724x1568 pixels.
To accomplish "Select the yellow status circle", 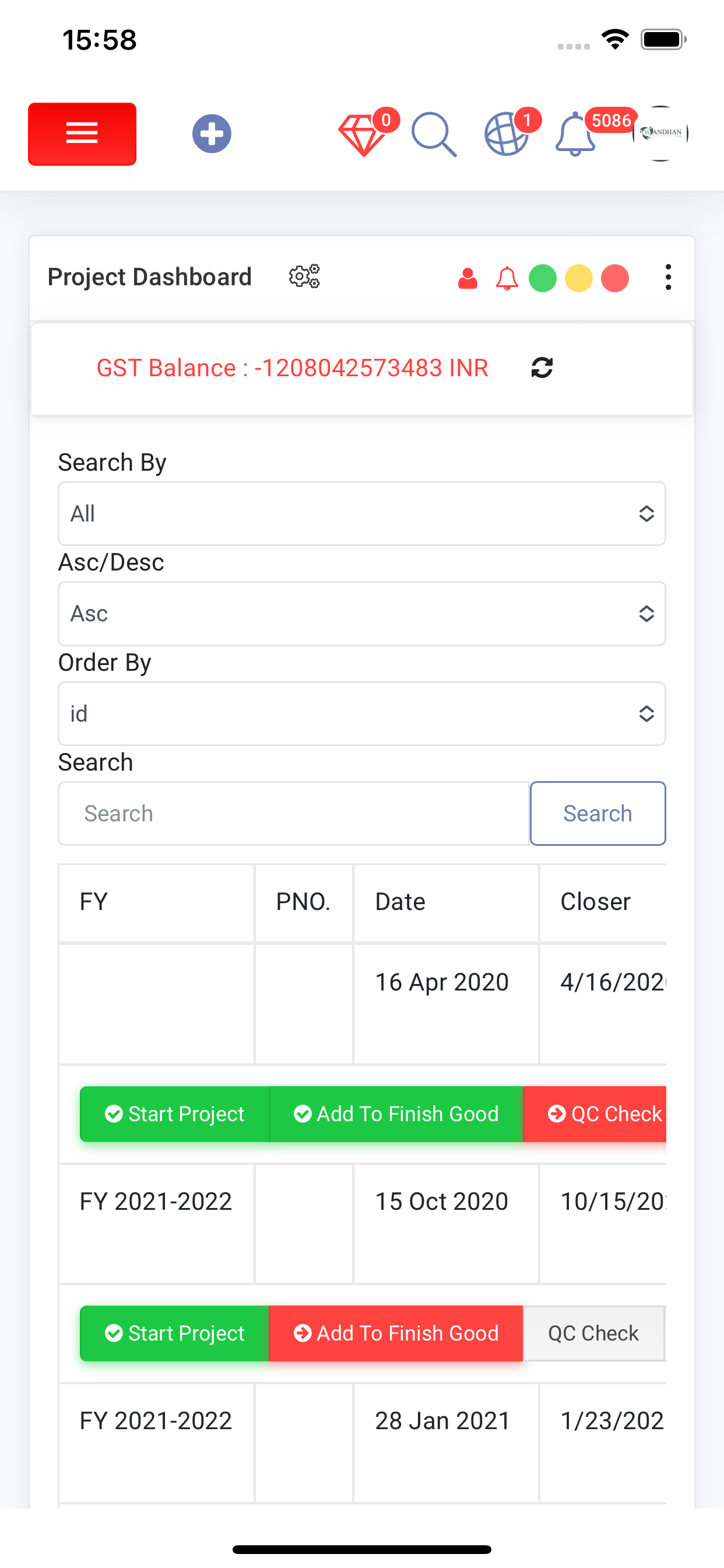I will tap(579, 279).
